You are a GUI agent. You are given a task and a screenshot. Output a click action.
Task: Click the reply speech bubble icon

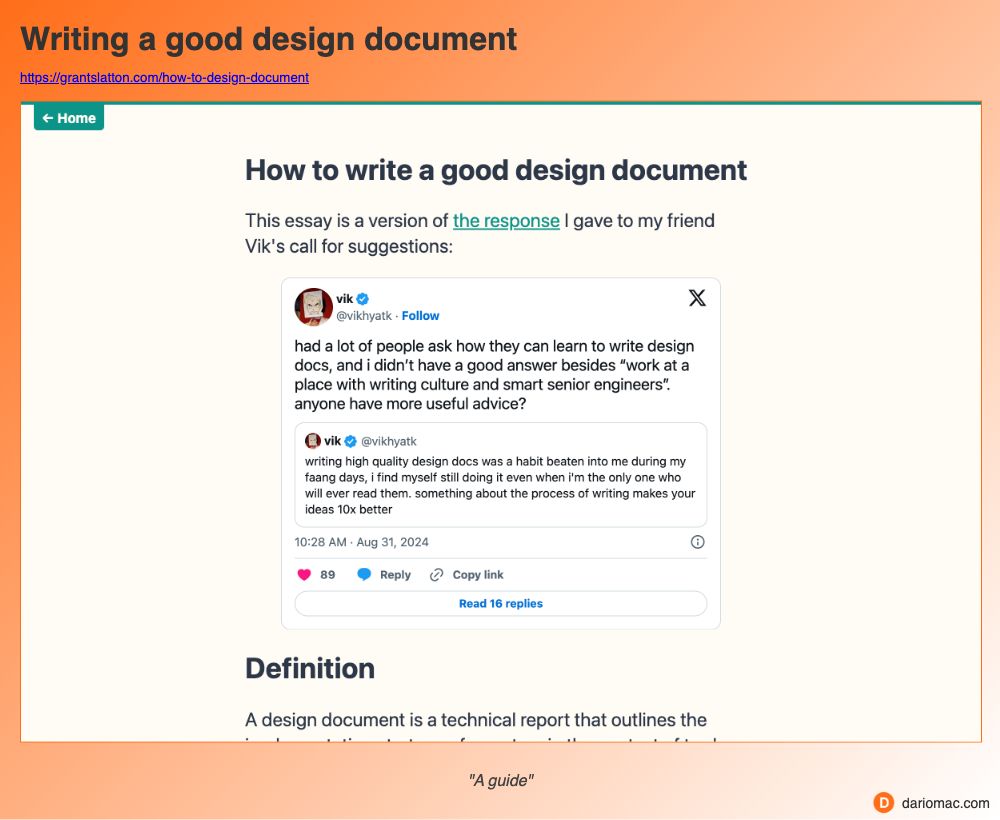click(x=364, y=575)
